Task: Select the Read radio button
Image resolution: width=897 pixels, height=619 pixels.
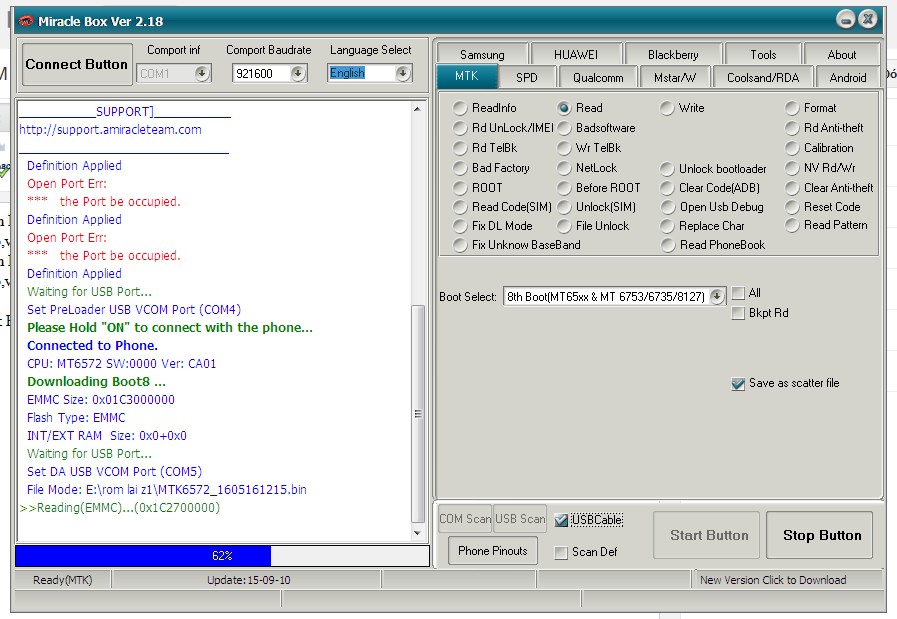Action: [x=563, y=108]
